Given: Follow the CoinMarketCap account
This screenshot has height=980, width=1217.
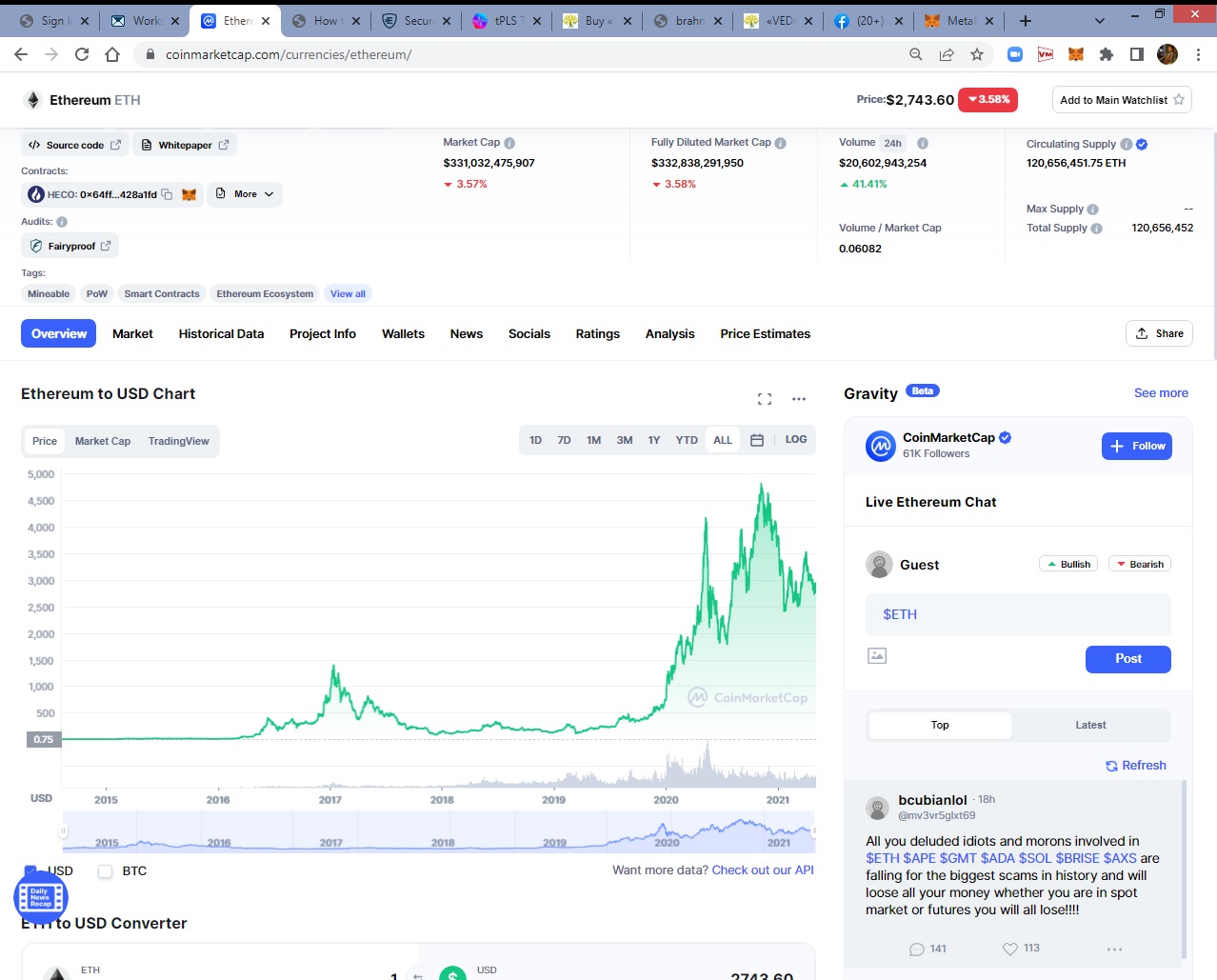Looking at the screenshot, I should coord(1137,446).
